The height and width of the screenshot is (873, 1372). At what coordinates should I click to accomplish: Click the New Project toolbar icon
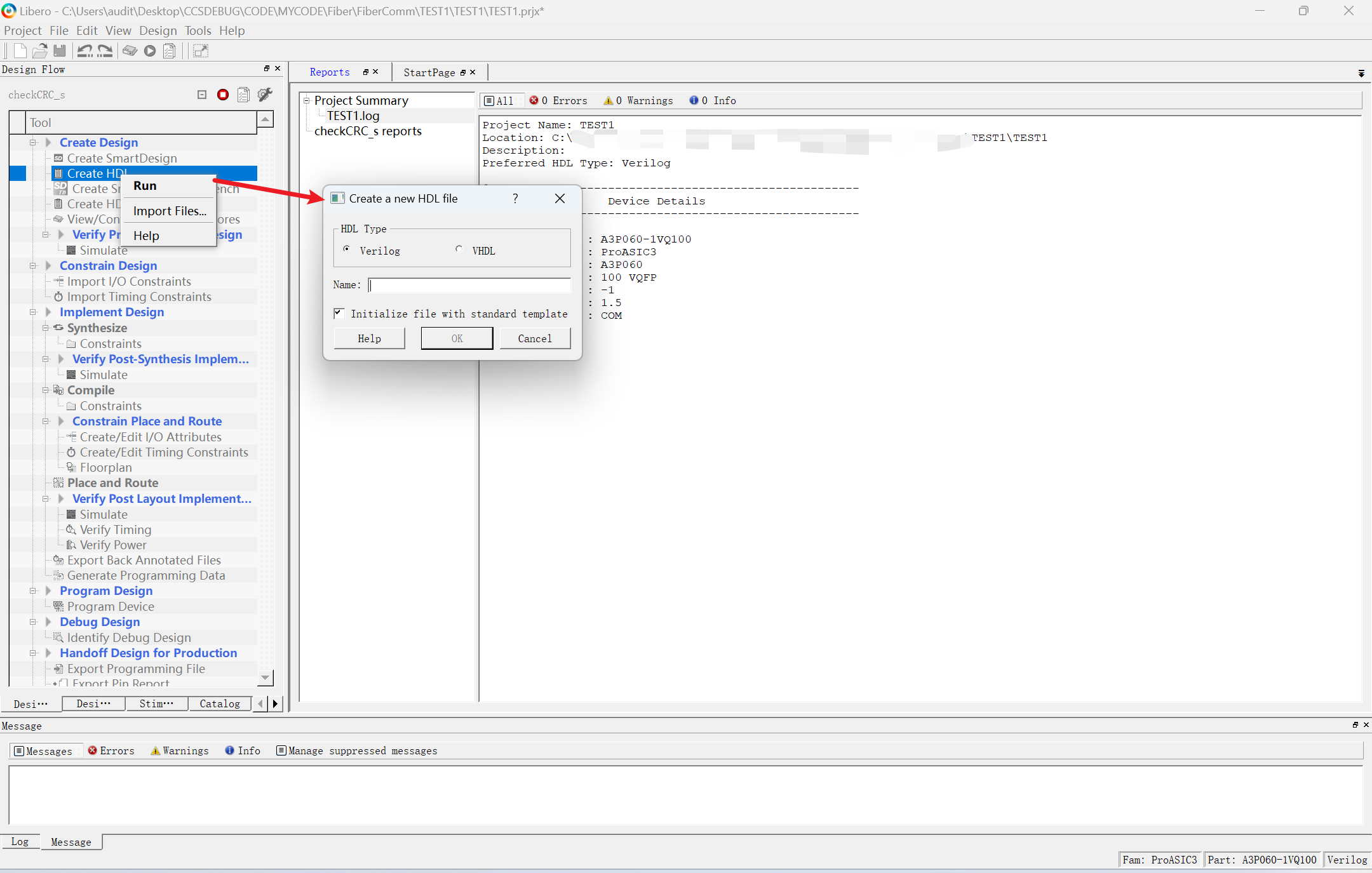[20, 51]
